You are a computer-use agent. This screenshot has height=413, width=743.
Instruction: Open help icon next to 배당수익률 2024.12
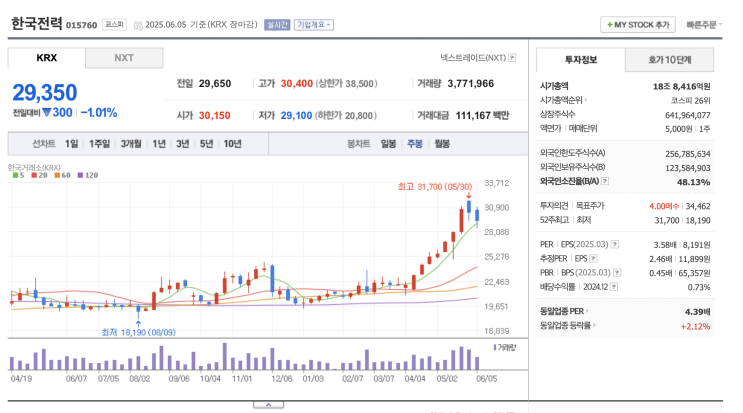click(614, 287)
